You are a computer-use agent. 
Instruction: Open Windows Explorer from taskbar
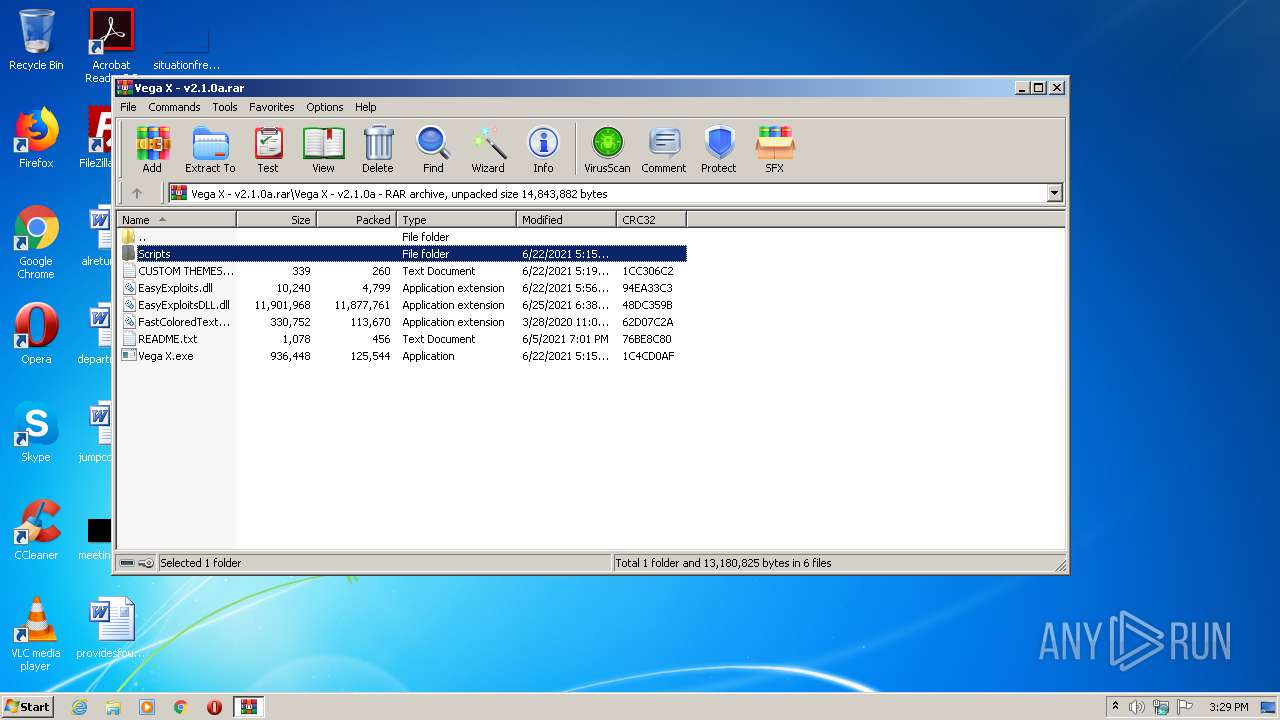click(x=113, y=707)
